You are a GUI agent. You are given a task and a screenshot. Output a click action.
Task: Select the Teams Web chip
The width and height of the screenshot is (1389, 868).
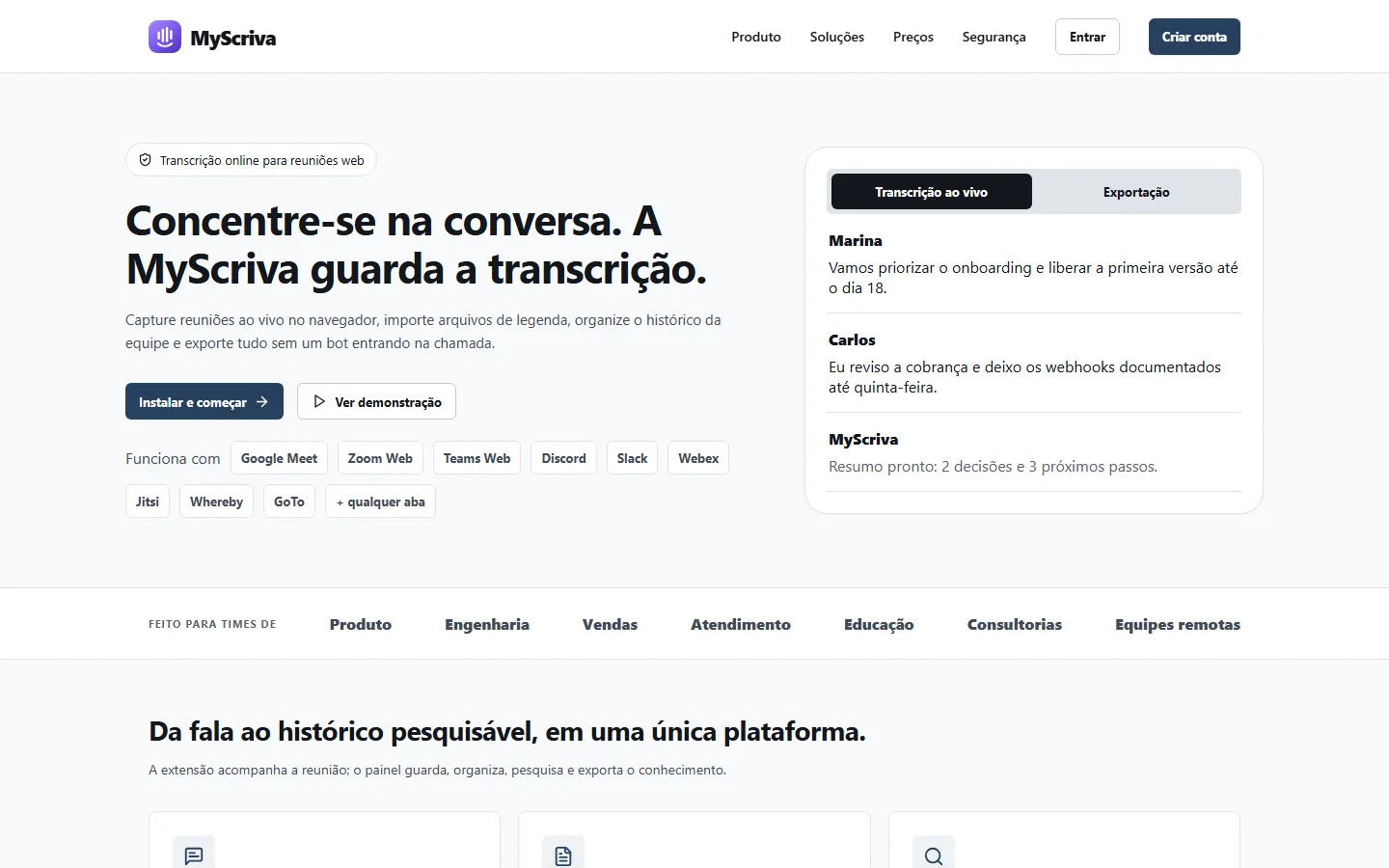pos(477,458)
